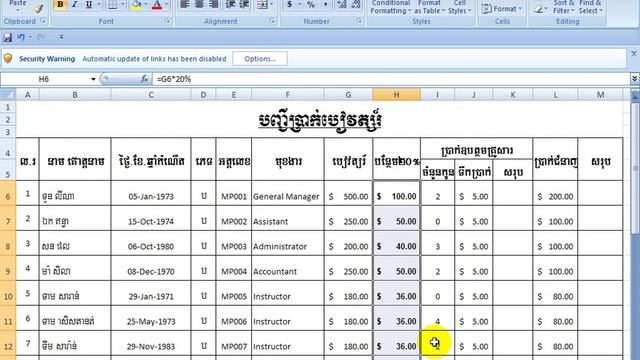Open the Undo history dropdown arrow

[30, 37]
